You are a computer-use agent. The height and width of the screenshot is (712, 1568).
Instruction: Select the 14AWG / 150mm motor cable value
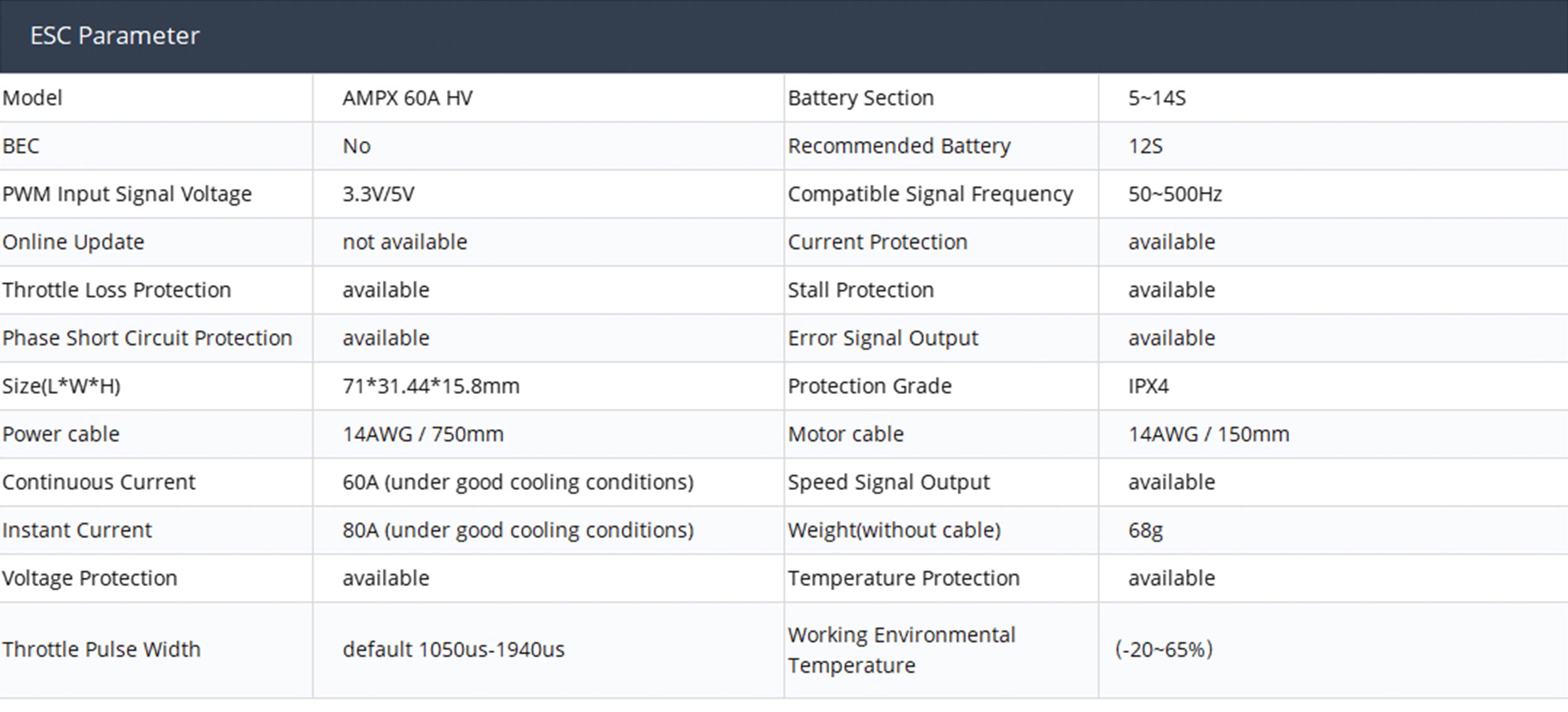(x=1208, y=434)
